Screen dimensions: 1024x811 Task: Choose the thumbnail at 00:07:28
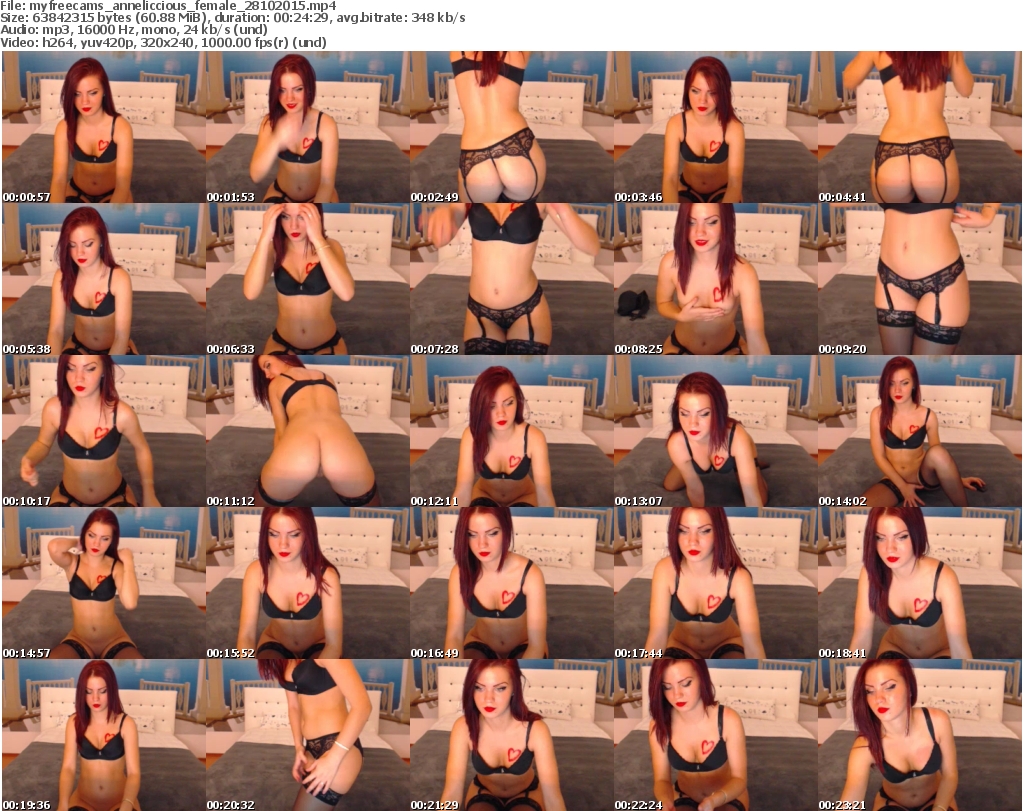point(511,279)
